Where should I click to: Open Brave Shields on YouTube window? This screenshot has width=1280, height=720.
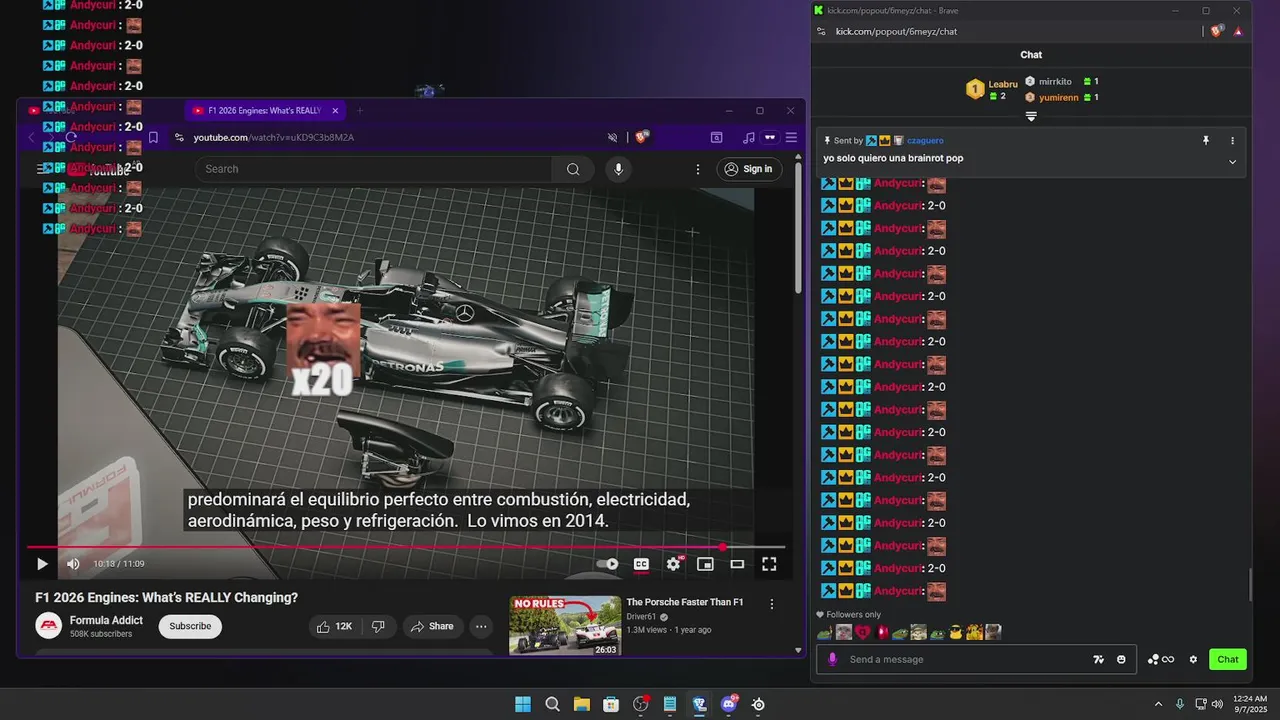click(x=642, y=137)
